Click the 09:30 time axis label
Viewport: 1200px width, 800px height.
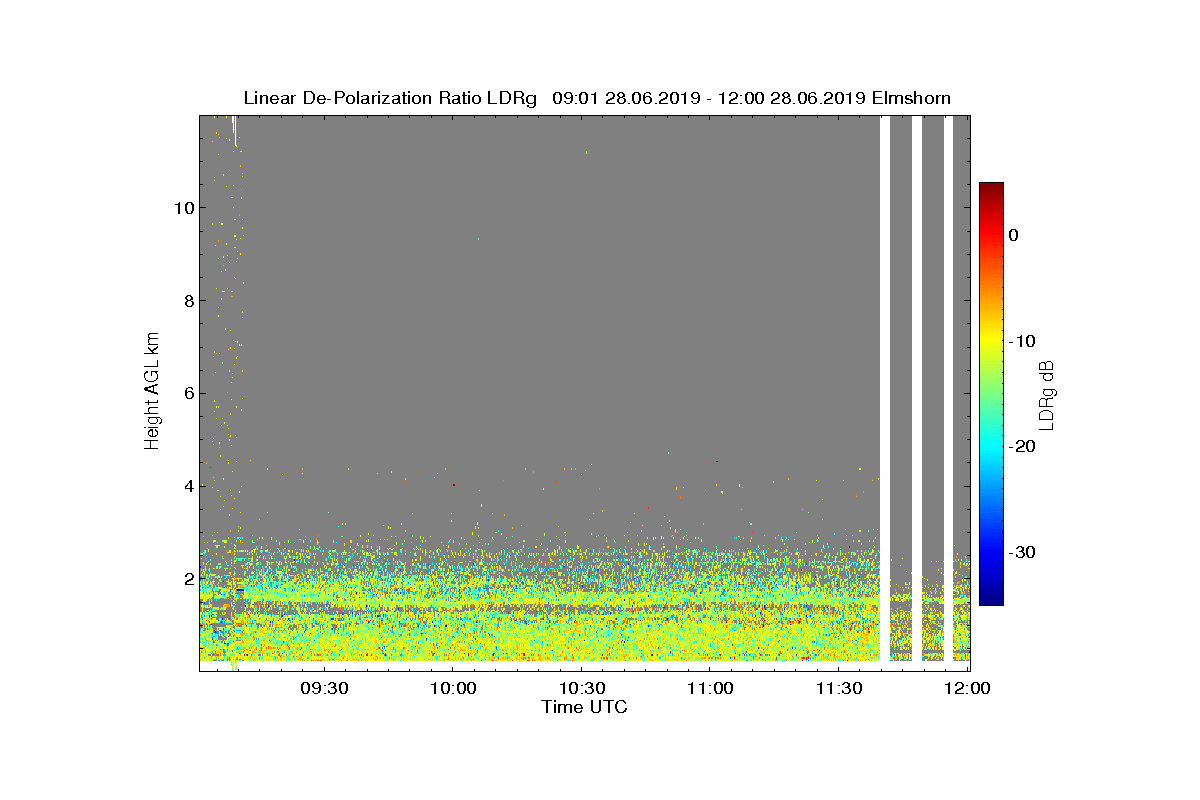point(324,689)
